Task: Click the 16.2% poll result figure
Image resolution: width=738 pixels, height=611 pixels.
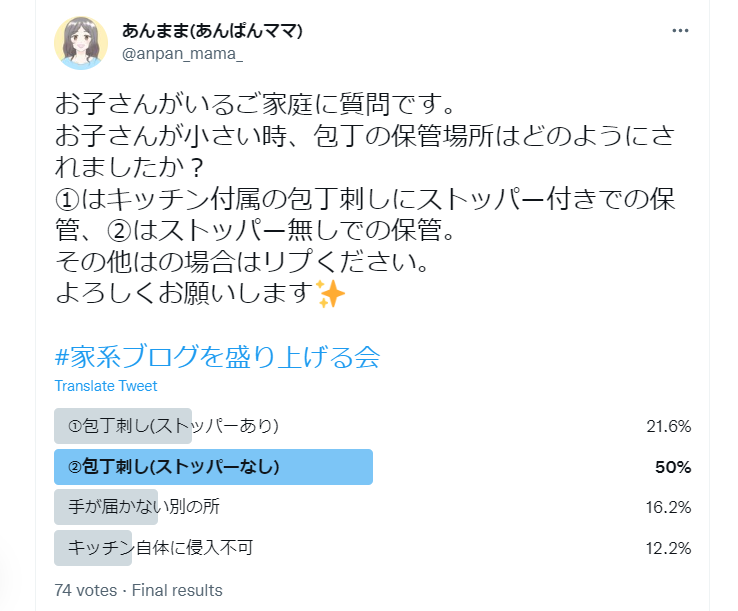Action: point(668,507)
